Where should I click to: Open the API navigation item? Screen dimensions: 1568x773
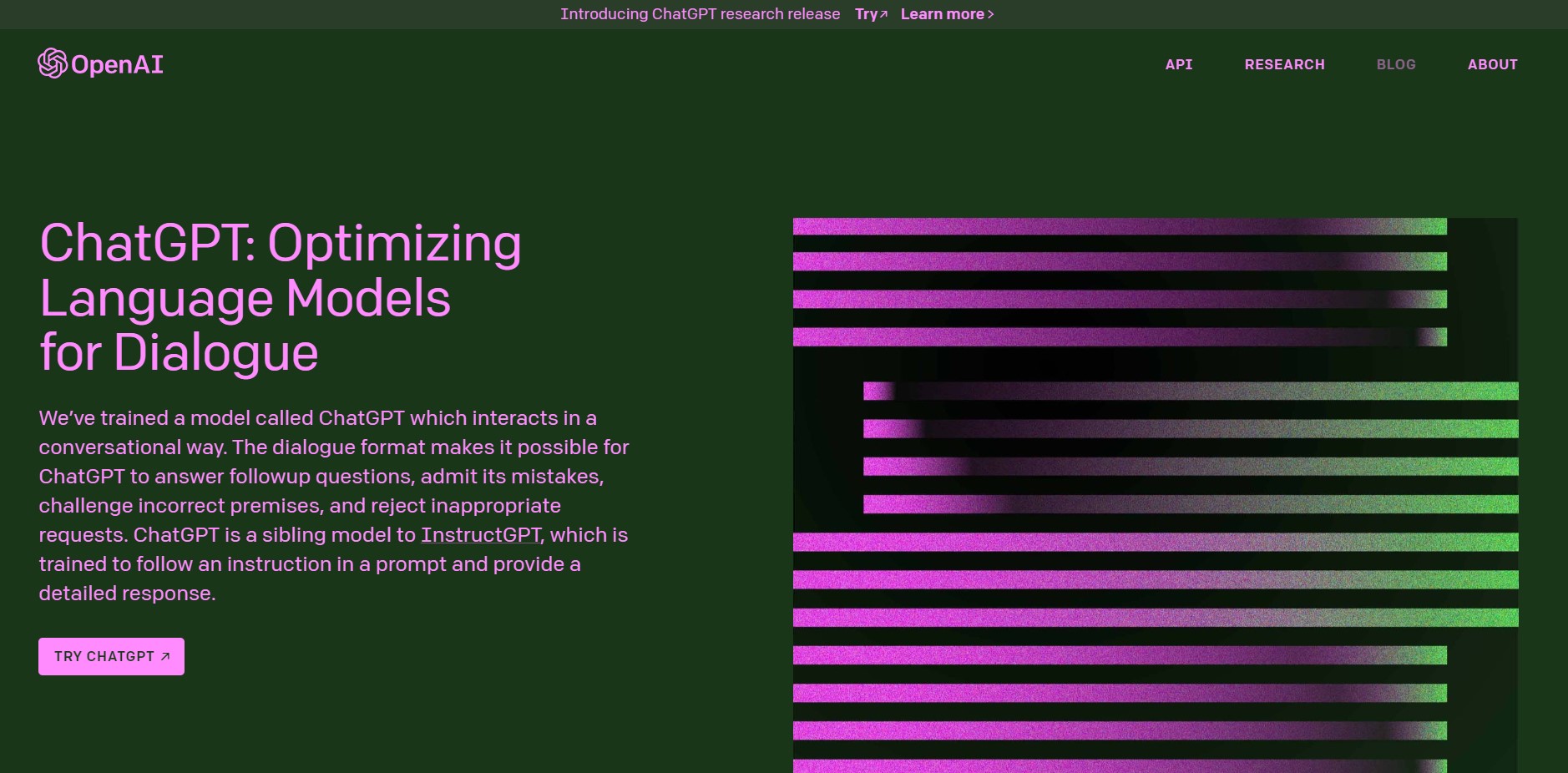[1178, 64]
